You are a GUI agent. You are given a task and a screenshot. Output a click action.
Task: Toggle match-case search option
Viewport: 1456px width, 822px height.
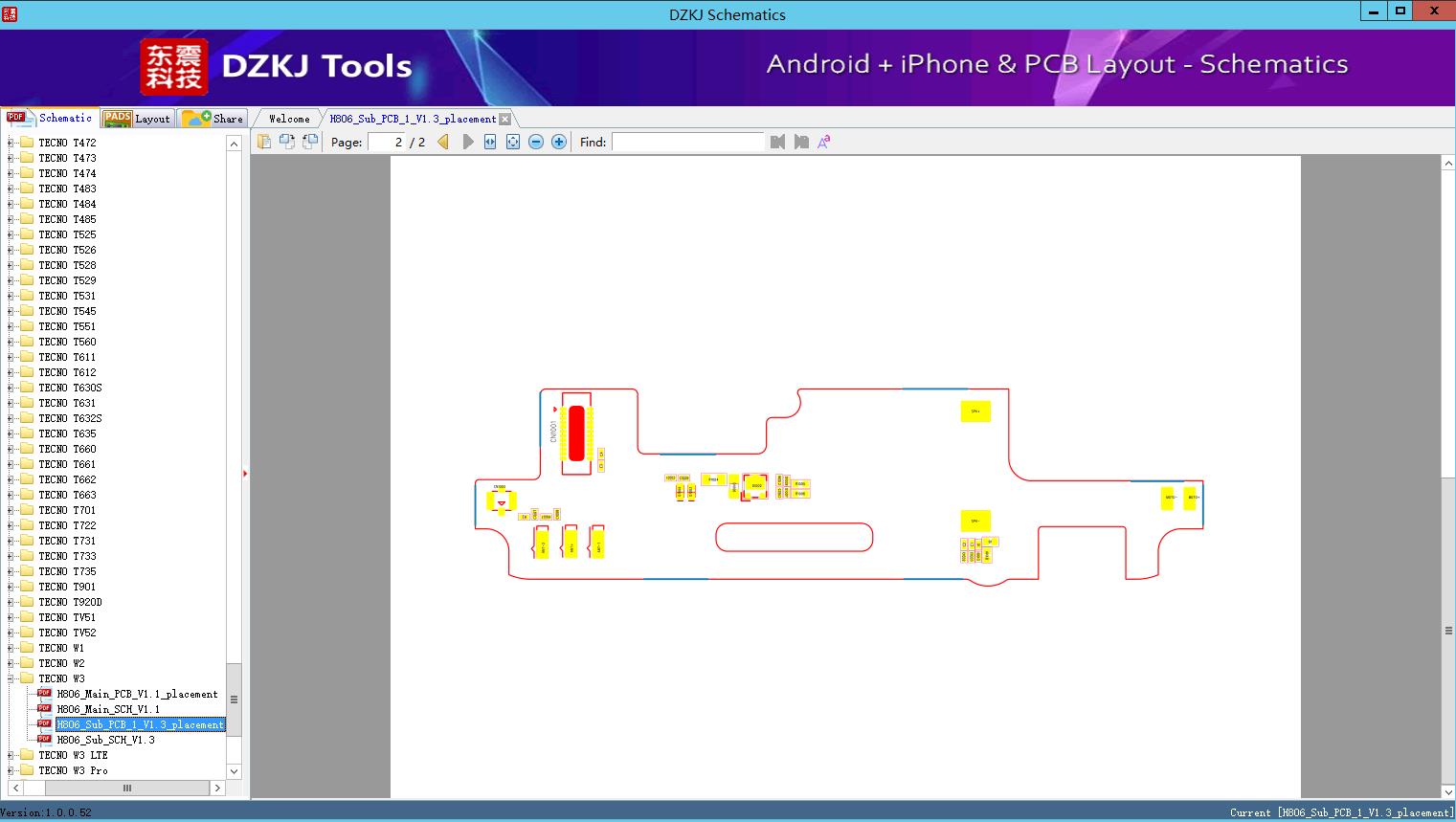click(x=824, y=142)
